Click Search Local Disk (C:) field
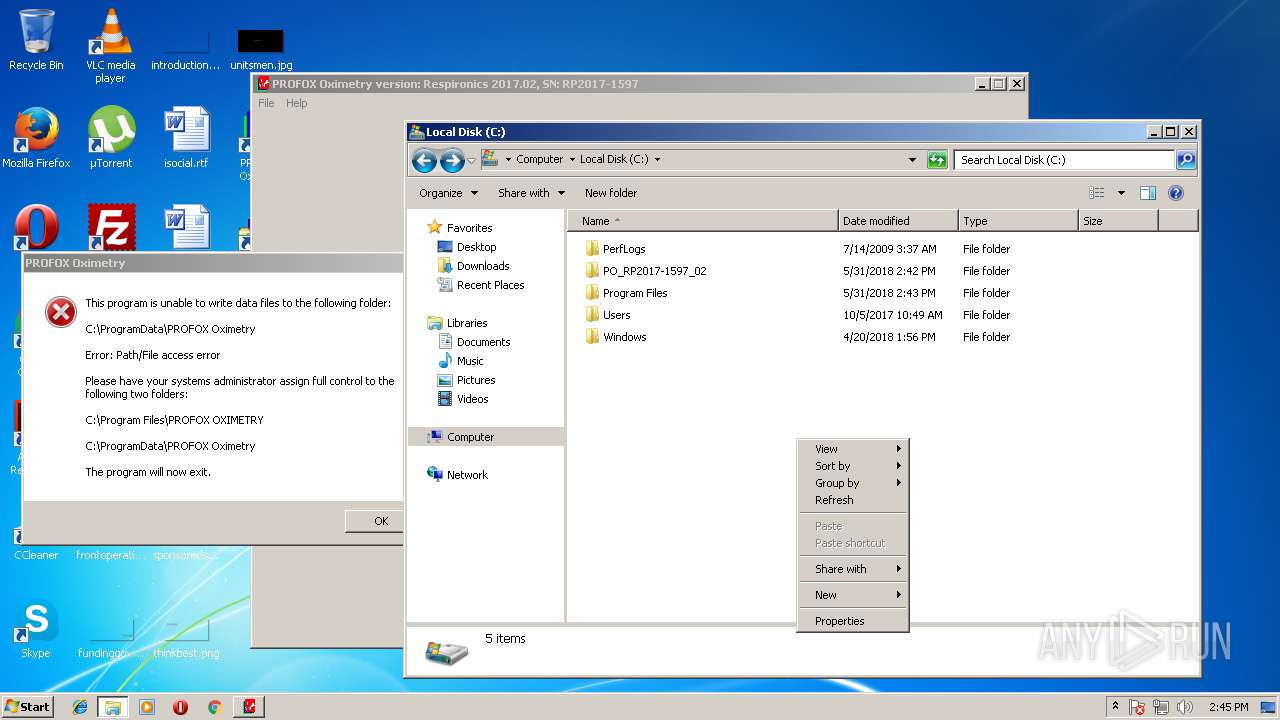The image size is (1280, 720). pos(1064,160)
